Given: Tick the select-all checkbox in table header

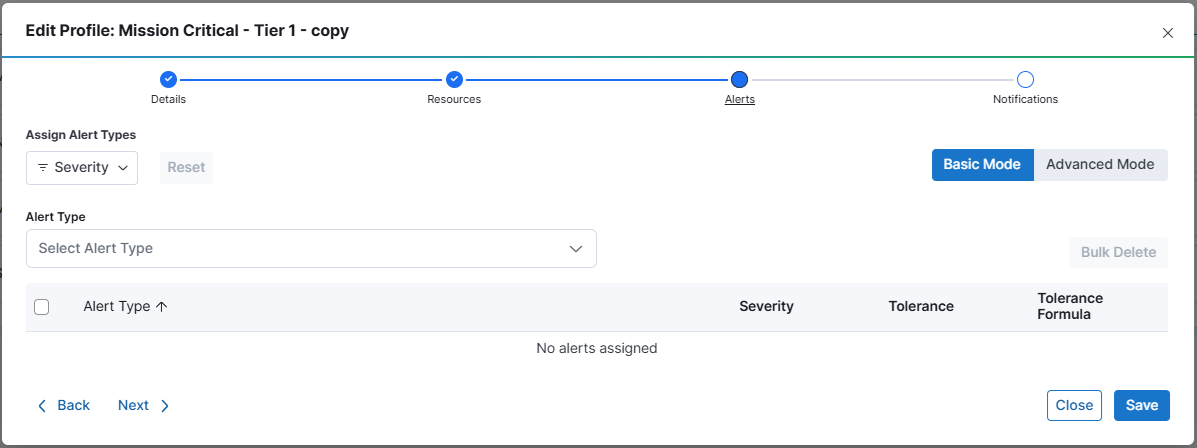Looking at the screenshot, I should click(x=42, y=307).
